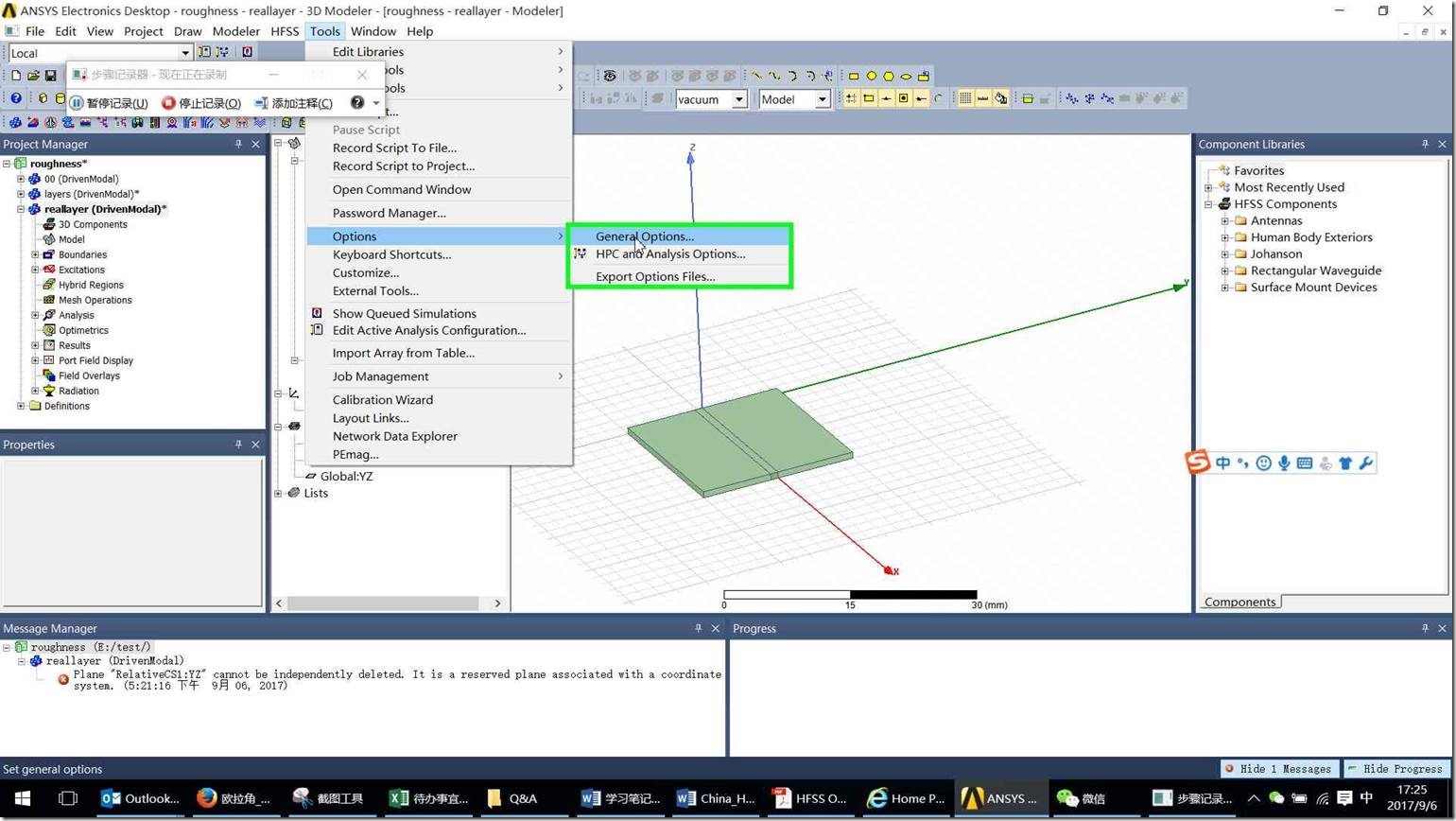
Task: Click the Save disk toolbar icon
Action: 51,76
